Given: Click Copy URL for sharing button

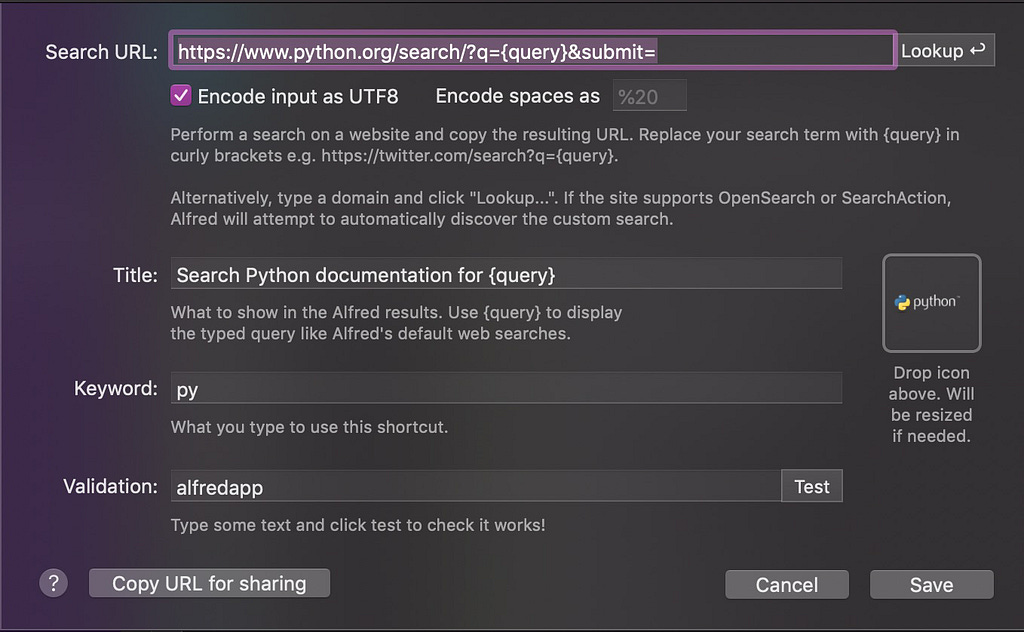Looking at the screenshot, I should [209, 583].
